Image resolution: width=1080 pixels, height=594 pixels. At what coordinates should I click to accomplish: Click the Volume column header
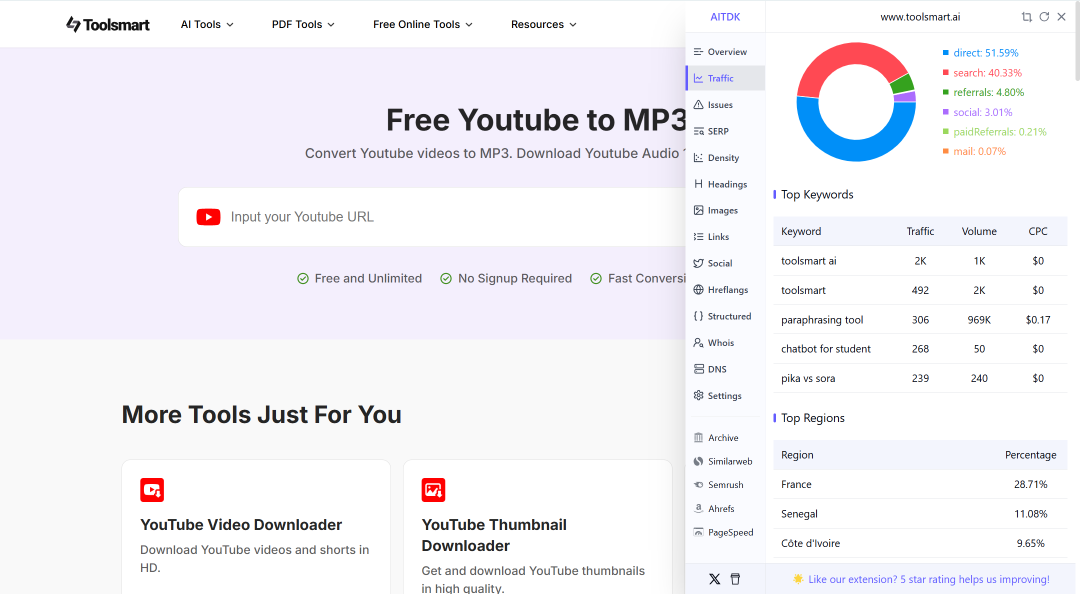979,232
